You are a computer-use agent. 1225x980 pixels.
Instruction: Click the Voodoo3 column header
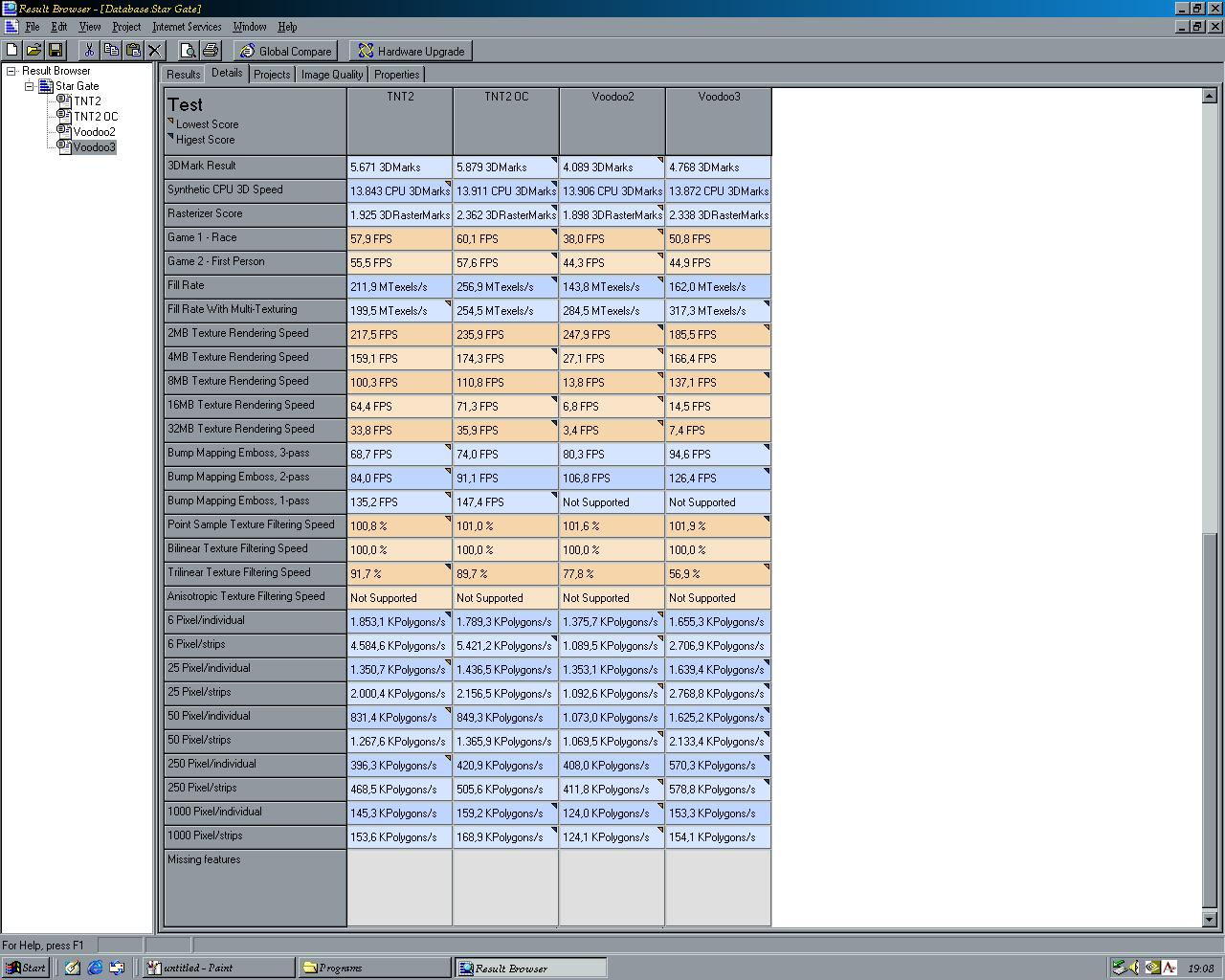[x=719, y=121]
